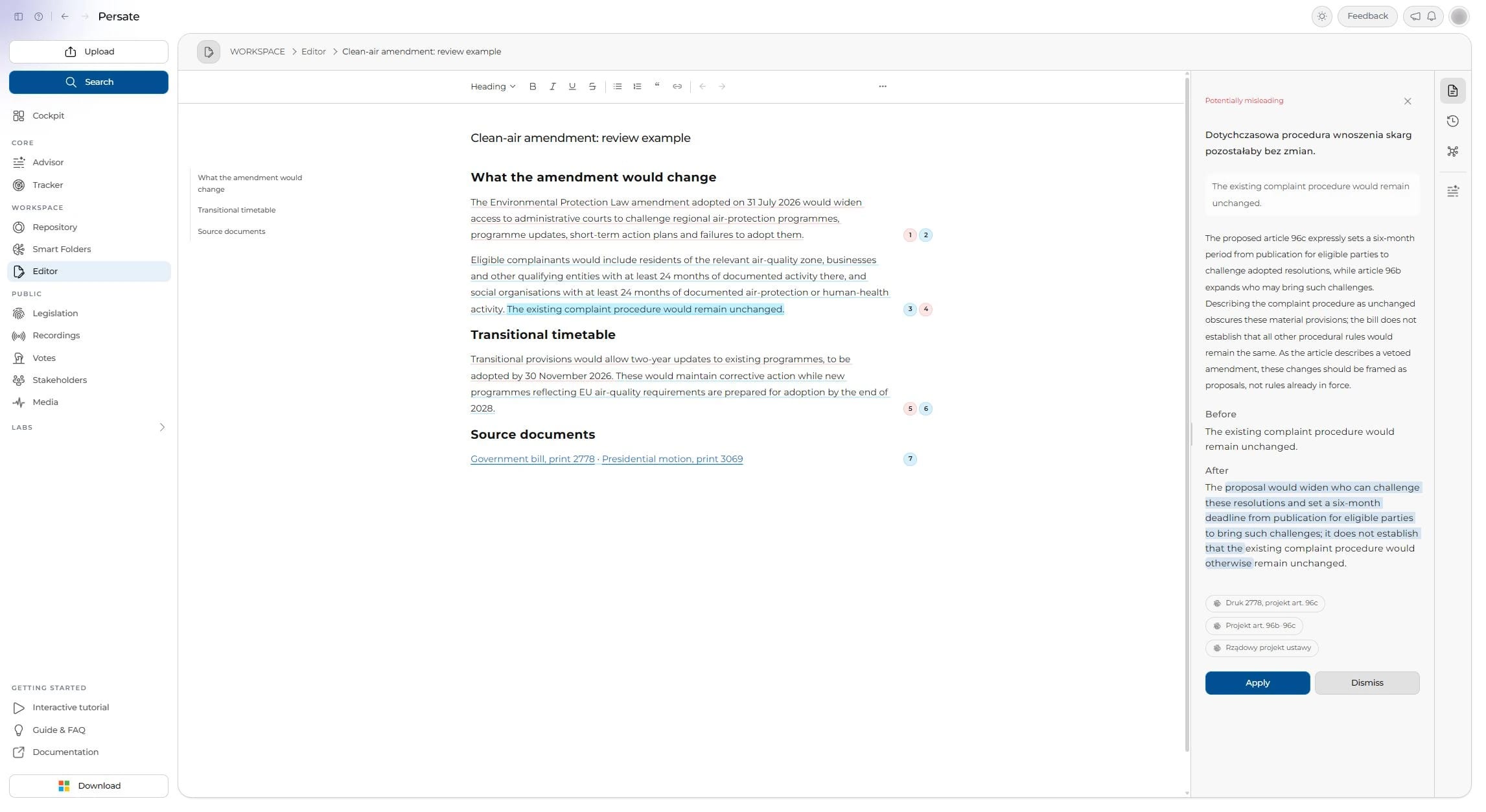Toggle strikethrough formatting
This screenshot has width=1486, height=812.
(592, 86)
